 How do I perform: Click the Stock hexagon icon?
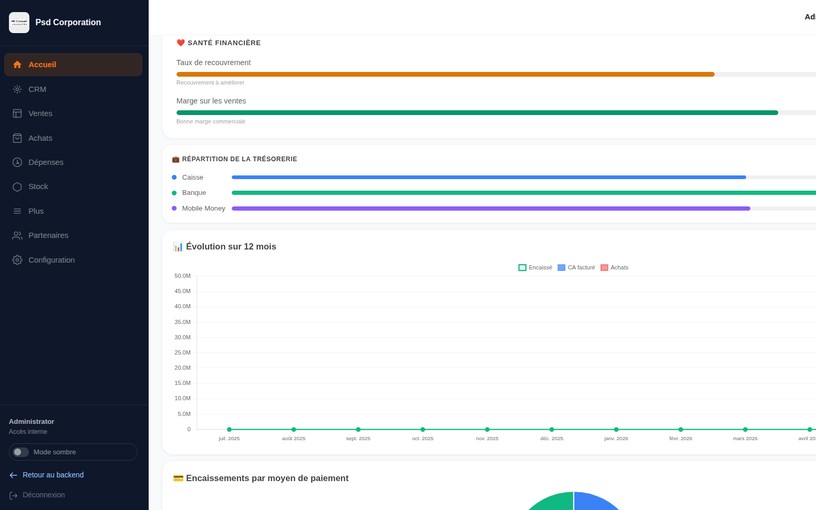(17, 187)
